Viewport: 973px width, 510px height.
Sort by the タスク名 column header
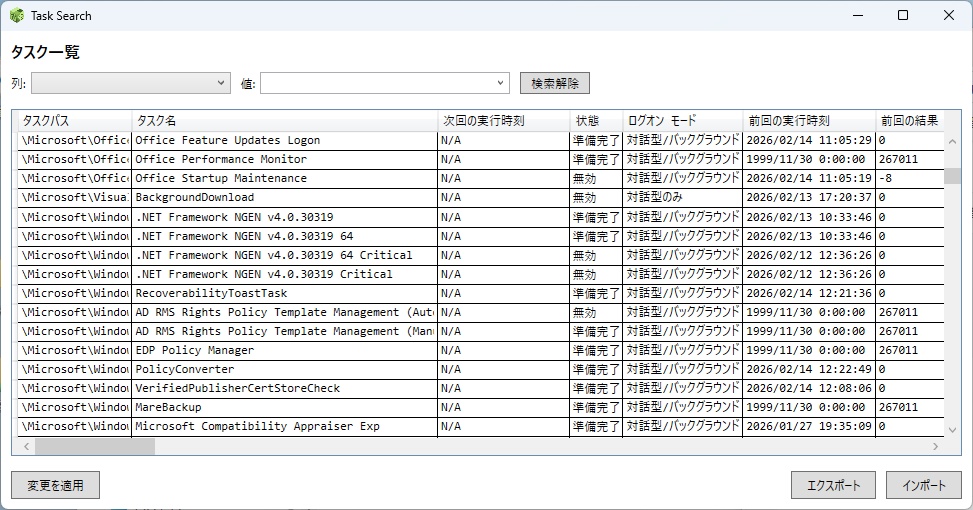click(285, 120)
